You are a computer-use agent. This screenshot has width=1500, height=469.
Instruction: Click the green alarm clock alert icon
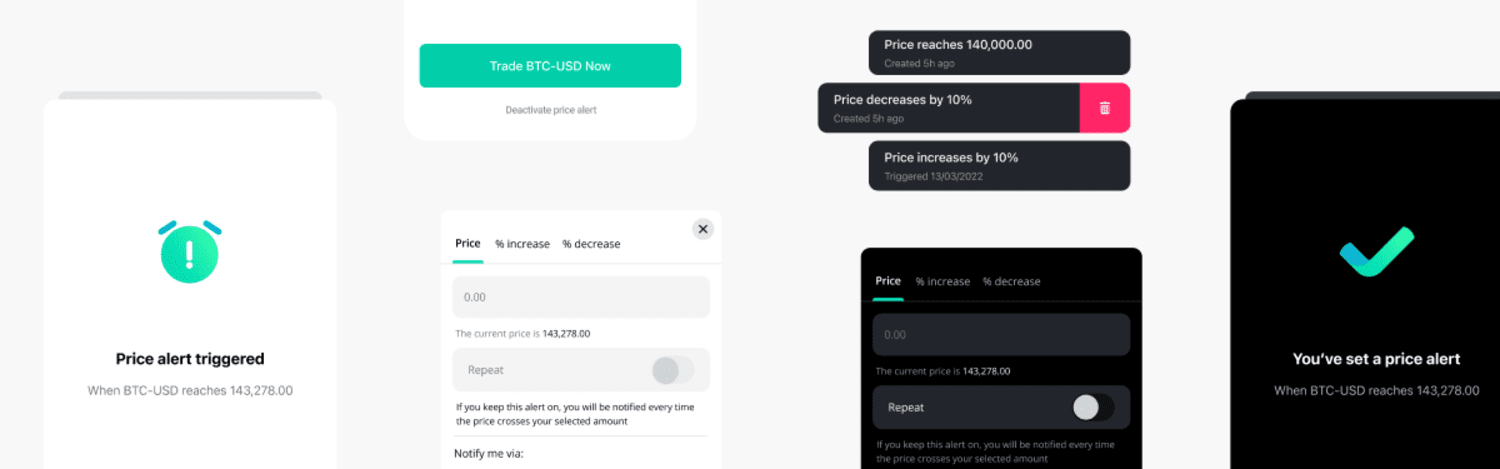tap(190, 252)
